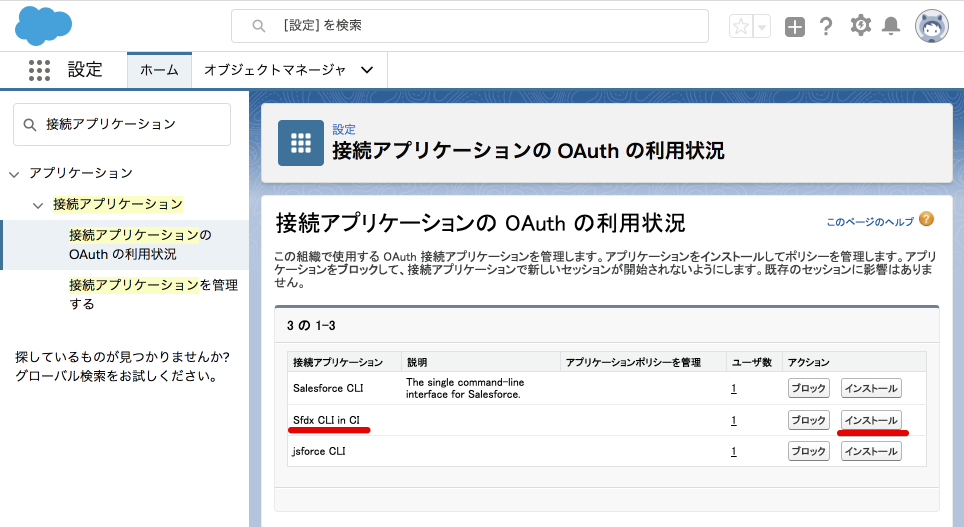Image resolution: width=964 pixels, height=527 pixels.
Task: Click the Sfdx CLI in CI app name
Action: [326, 420]
